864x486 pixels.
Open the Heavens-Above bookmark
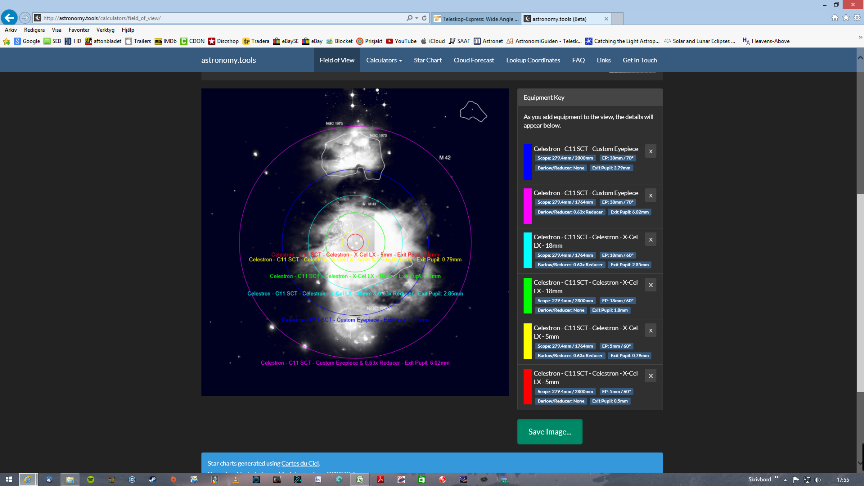coord(766,41)
